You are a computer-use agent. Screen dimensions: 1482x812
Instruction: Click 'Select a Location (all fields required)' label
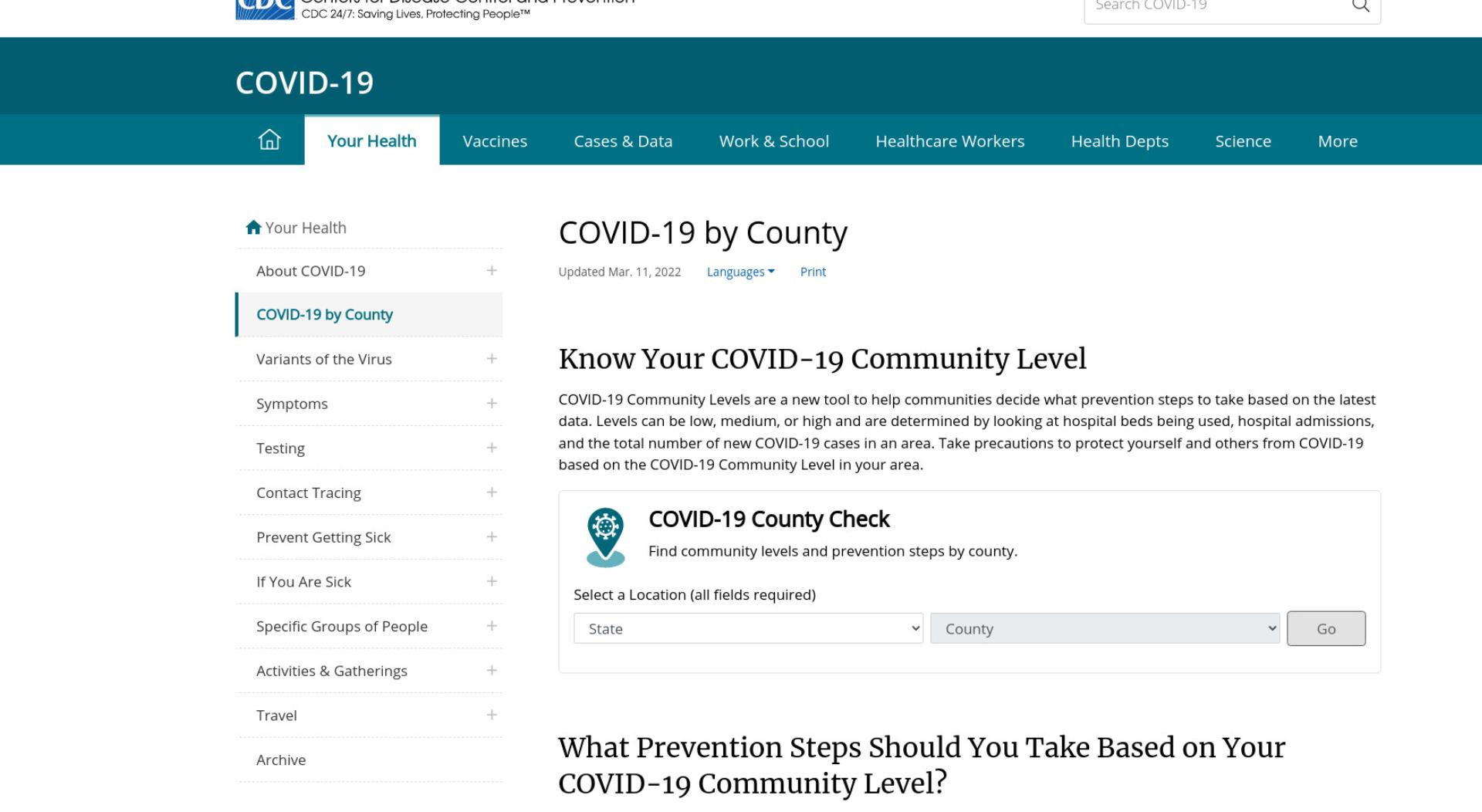(x=695, y=594)
